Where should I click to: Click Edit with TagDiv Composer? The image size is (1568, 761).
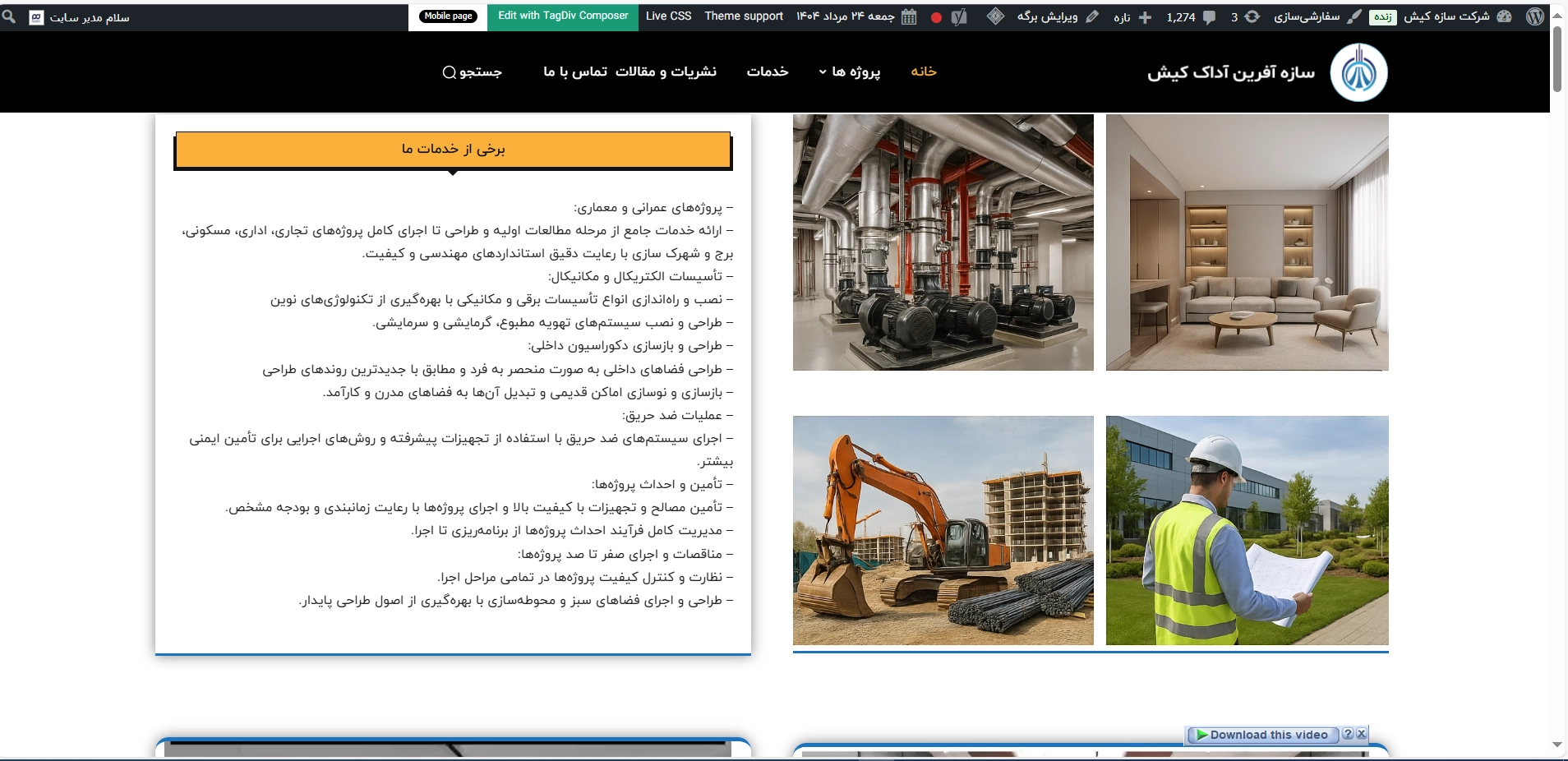click(563, 16)
